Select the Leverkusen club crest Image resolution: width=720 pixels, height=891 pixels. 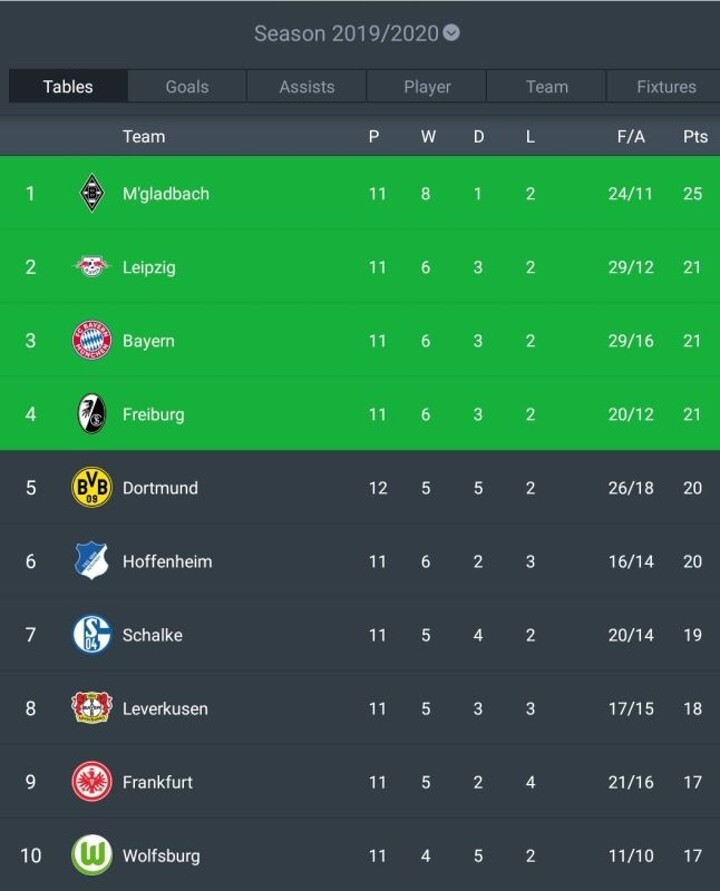coord(91,707)
